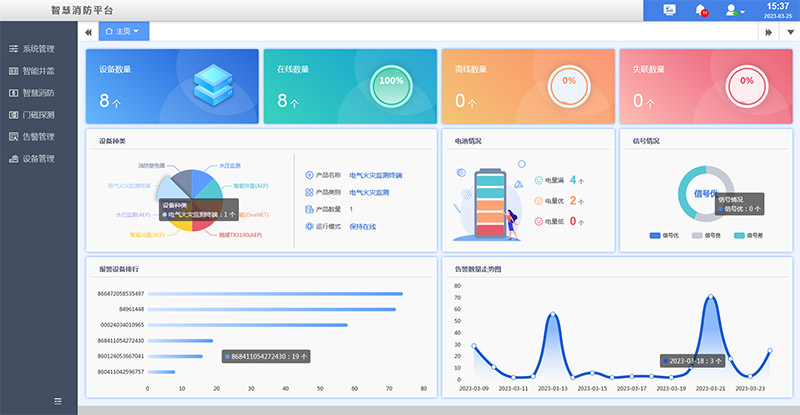Click the 在线数量 100% progress ring
This screenshot has height=415, width=800.
coord(392,81)
